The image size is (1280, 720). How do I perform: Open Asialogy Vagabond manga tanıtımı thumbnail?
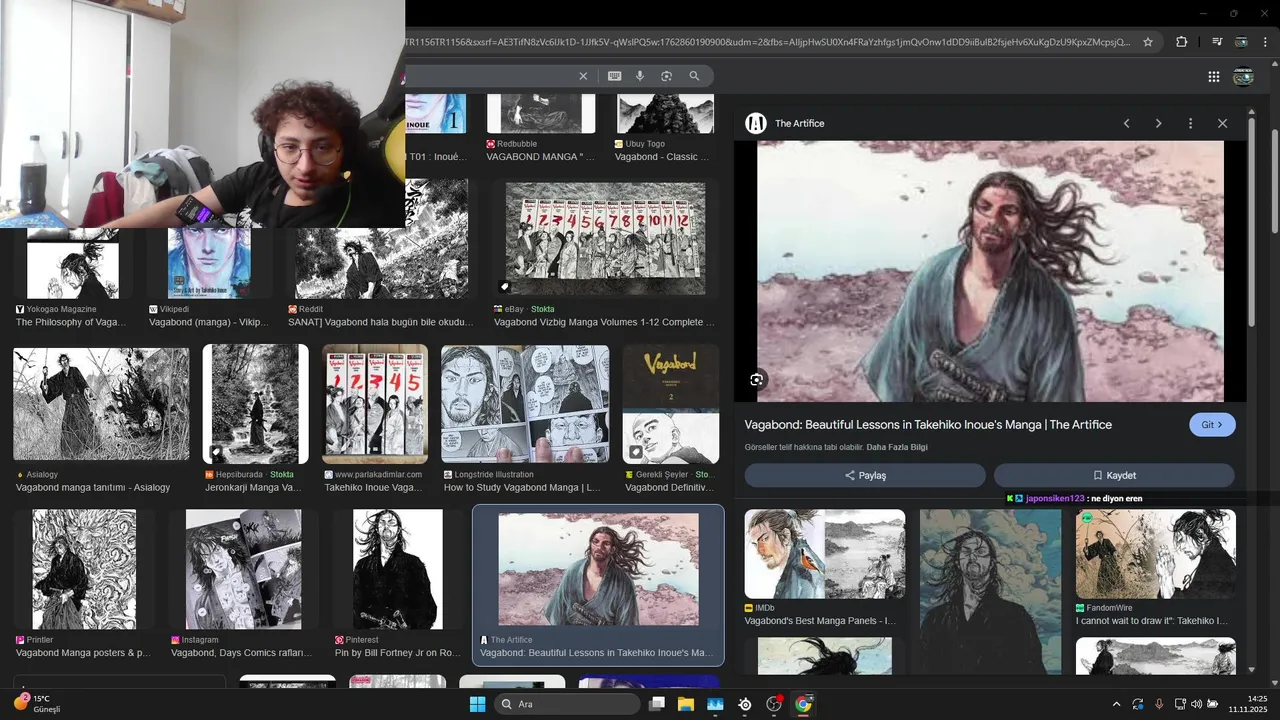pyautogui.click(x=100, y=405)
